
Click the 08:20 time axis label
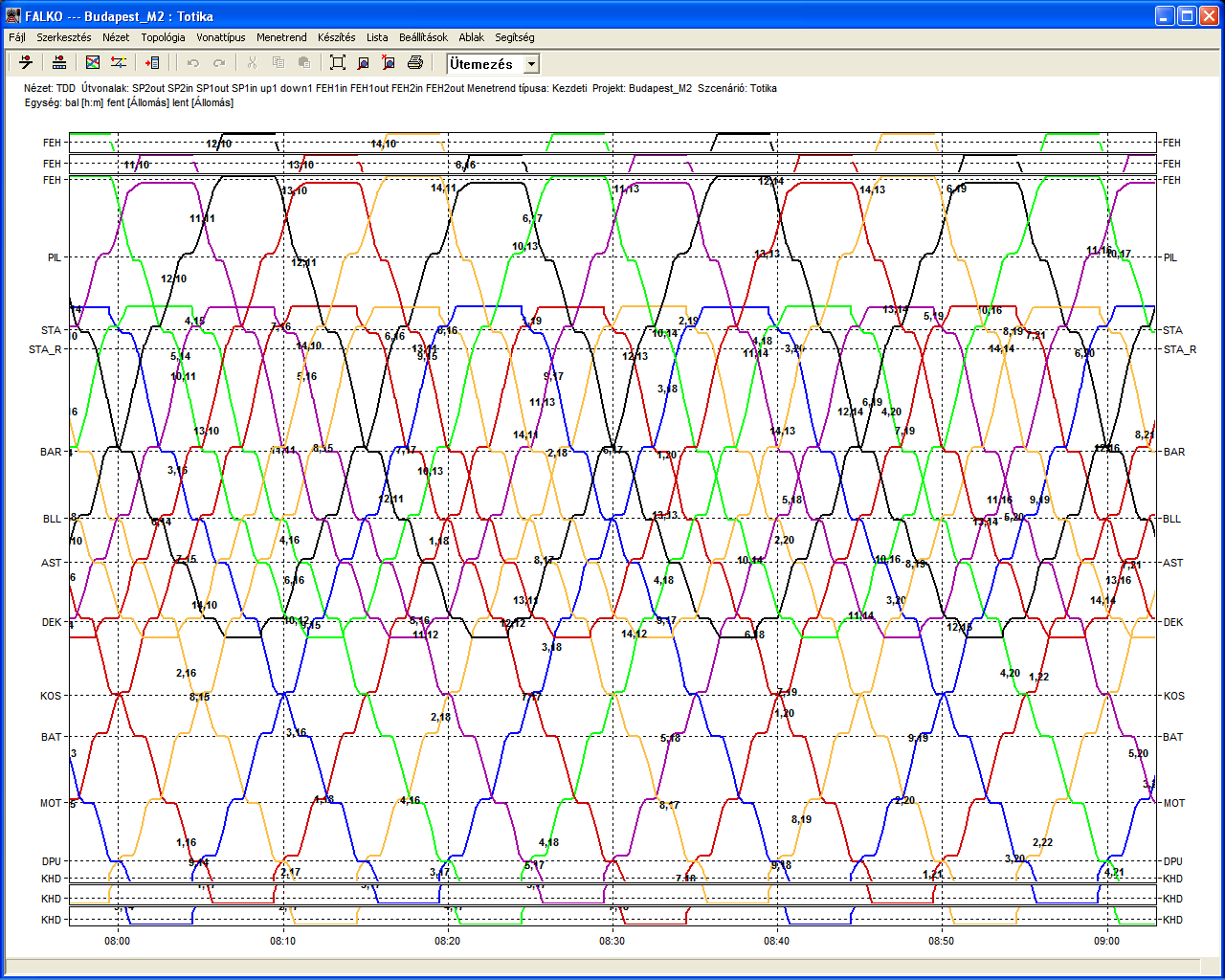click(447, 941)
